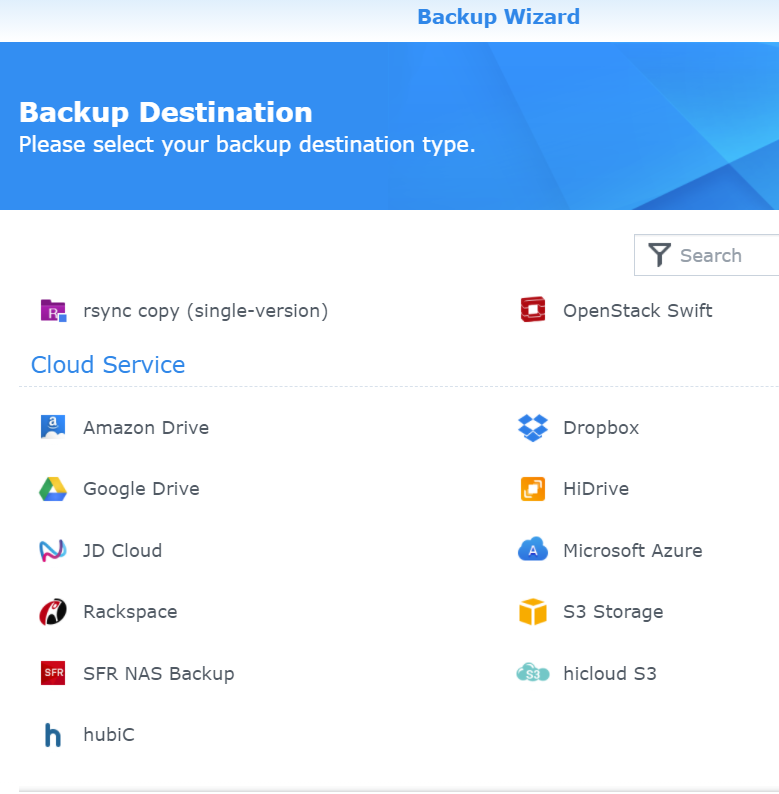Click the Rackspace logo icon
The width and height of the screenshot is (779, 794).
[x=53, y=612]
